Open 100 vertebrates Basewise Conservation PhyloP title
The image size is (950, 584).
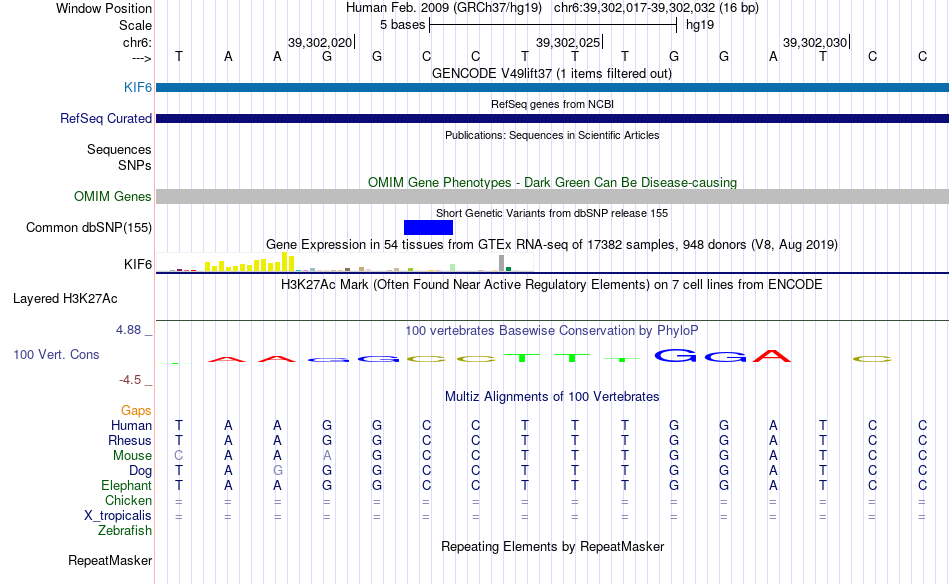pyautogui.click(x=552, y=330)
